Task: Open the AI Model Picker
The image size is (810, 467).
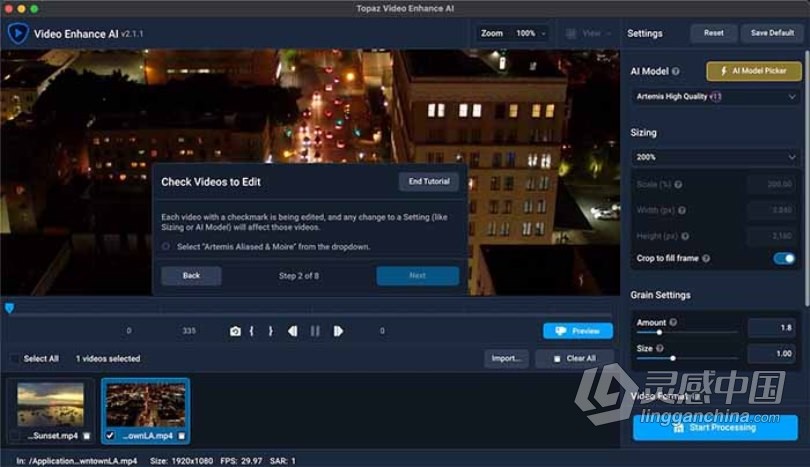Action: click(754, 71)
